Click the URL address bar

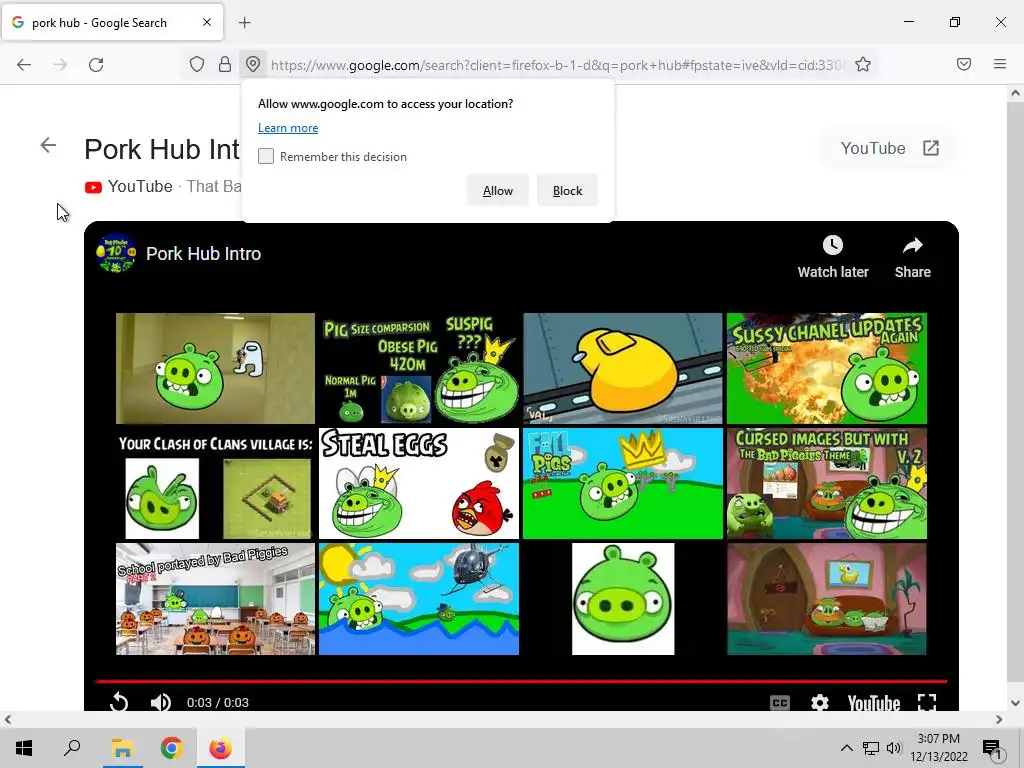click(x=555, y=65)
